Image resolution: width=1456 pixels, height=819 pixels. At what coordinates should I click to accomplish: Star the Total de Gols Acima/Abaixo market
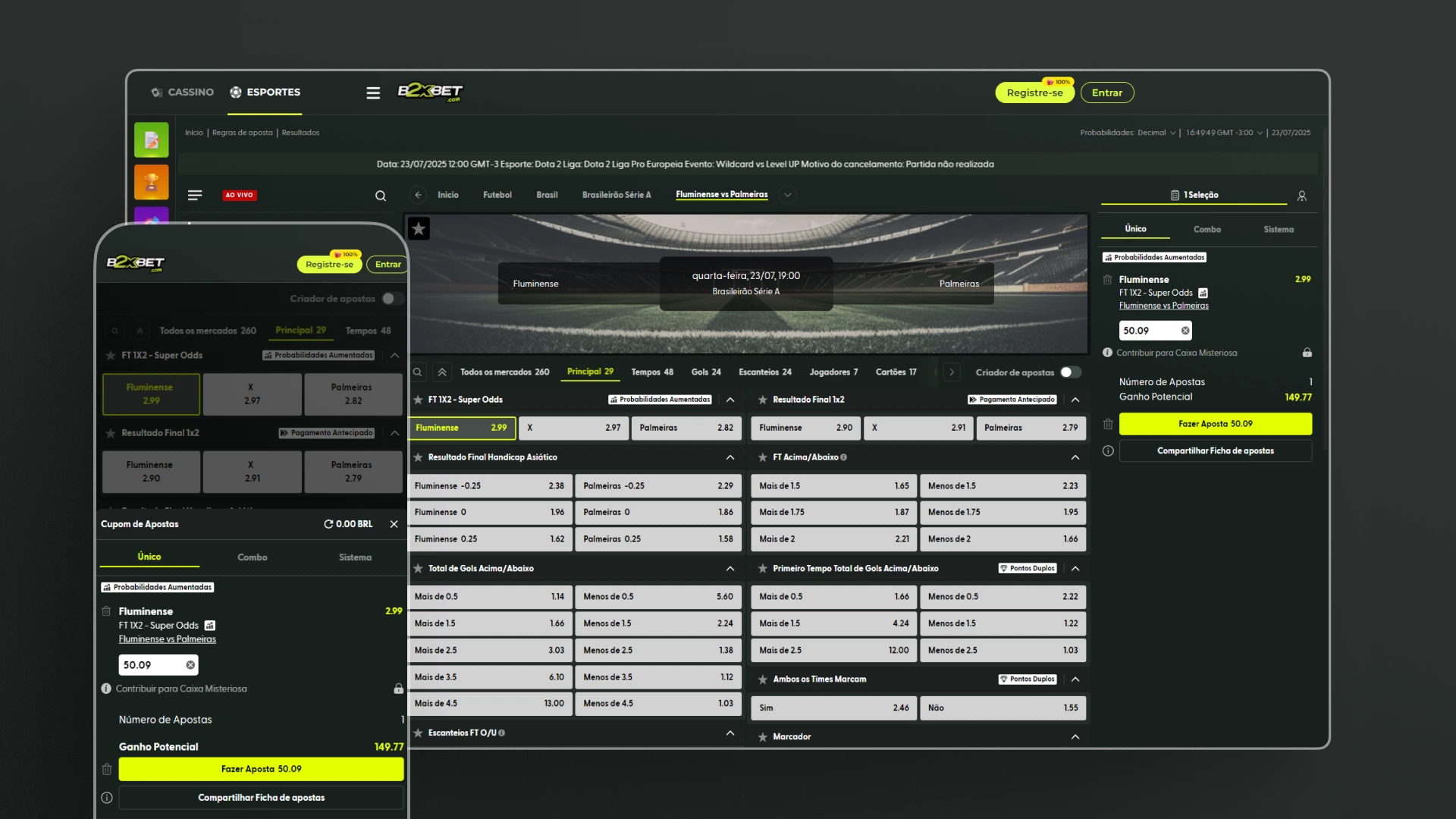418,568
